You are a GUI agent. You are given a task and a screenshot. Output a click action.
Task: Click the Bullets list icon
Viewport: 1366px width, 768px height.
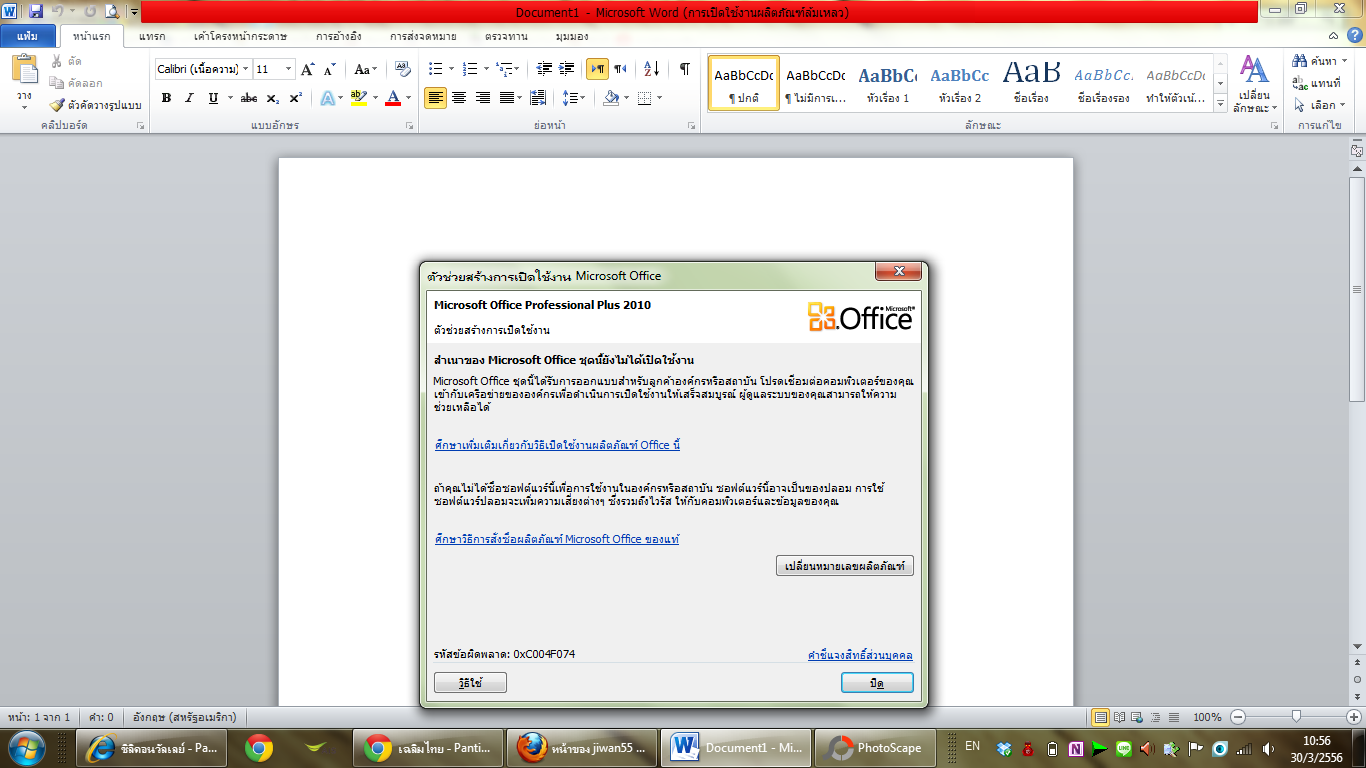[435, 69]
